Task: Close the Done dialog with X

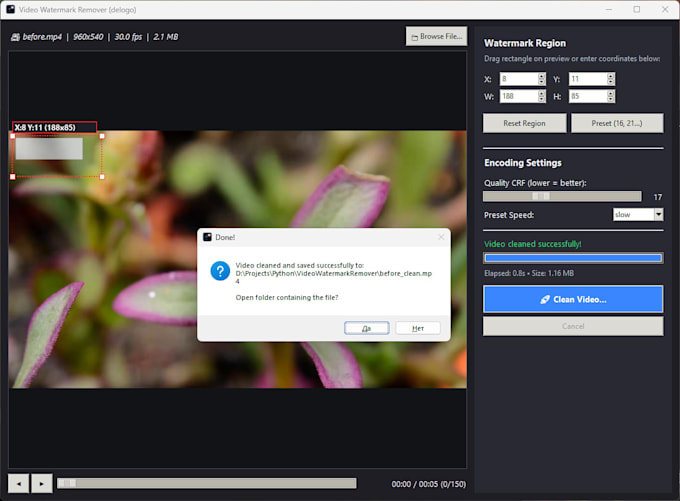Action: 441,237
